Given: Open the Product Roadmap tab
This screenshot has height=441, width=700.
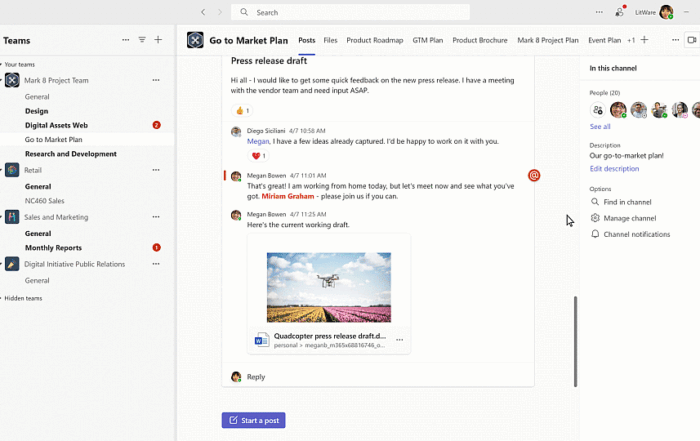Looking at the screenshot, I should click(375, 40).
